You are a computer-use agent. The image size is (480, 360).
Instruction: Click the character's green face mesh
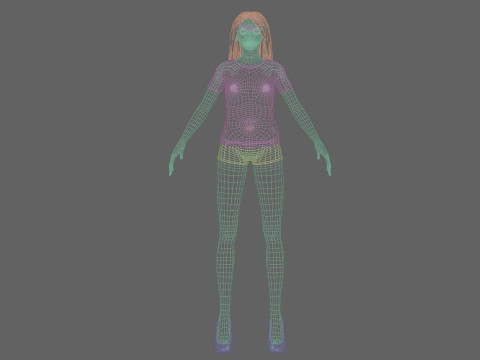pyautogui.click(x=250, y=36)
